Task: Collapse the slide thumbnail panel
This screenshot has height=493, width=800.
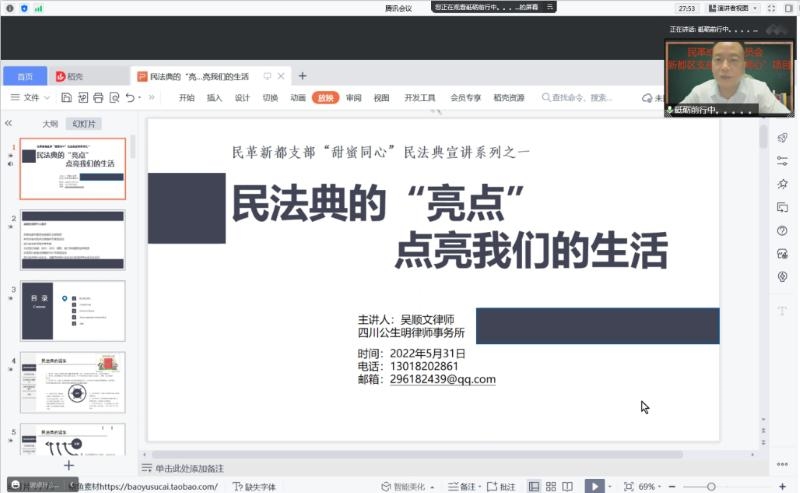Action: point(9,123)
